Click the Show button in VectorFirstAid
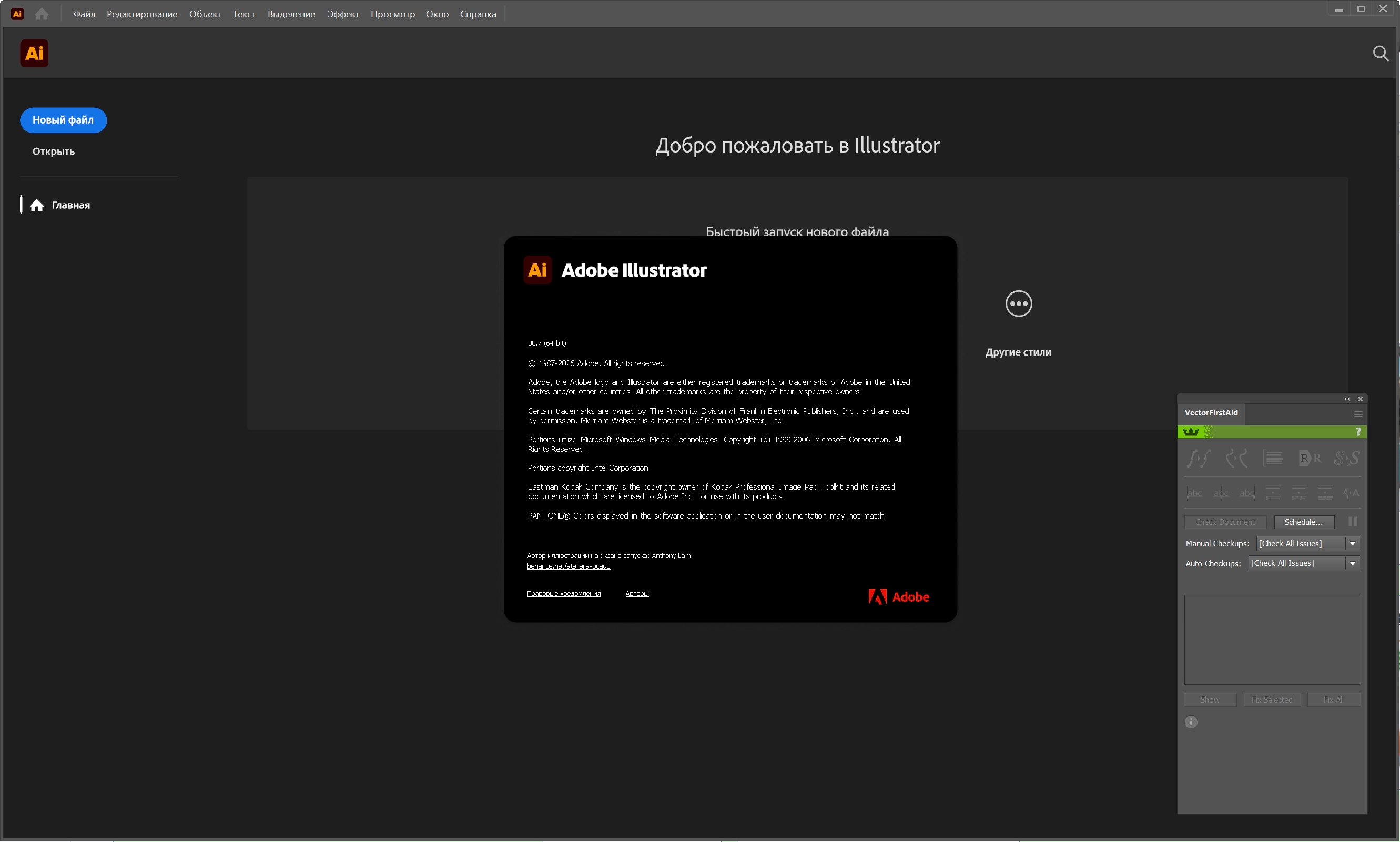 [1210, 699]
